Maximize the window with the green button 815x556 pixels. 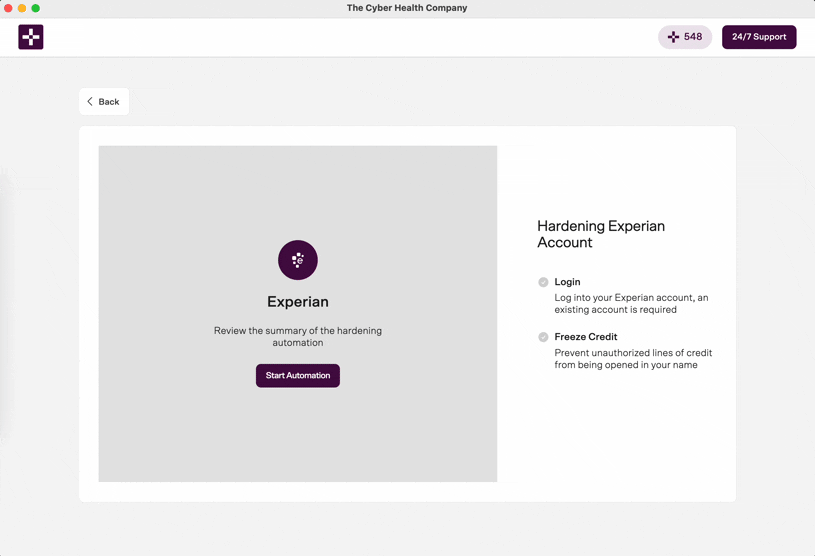click(35, 8)
